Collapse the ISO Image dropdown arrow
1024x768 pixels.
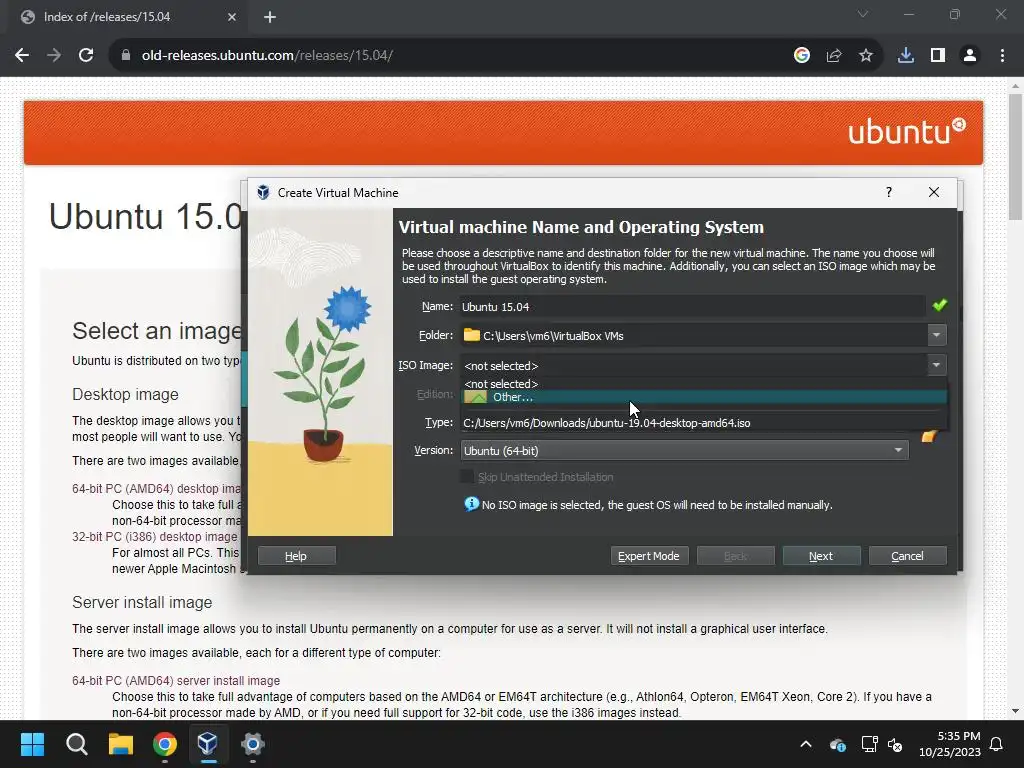point(936,365)
